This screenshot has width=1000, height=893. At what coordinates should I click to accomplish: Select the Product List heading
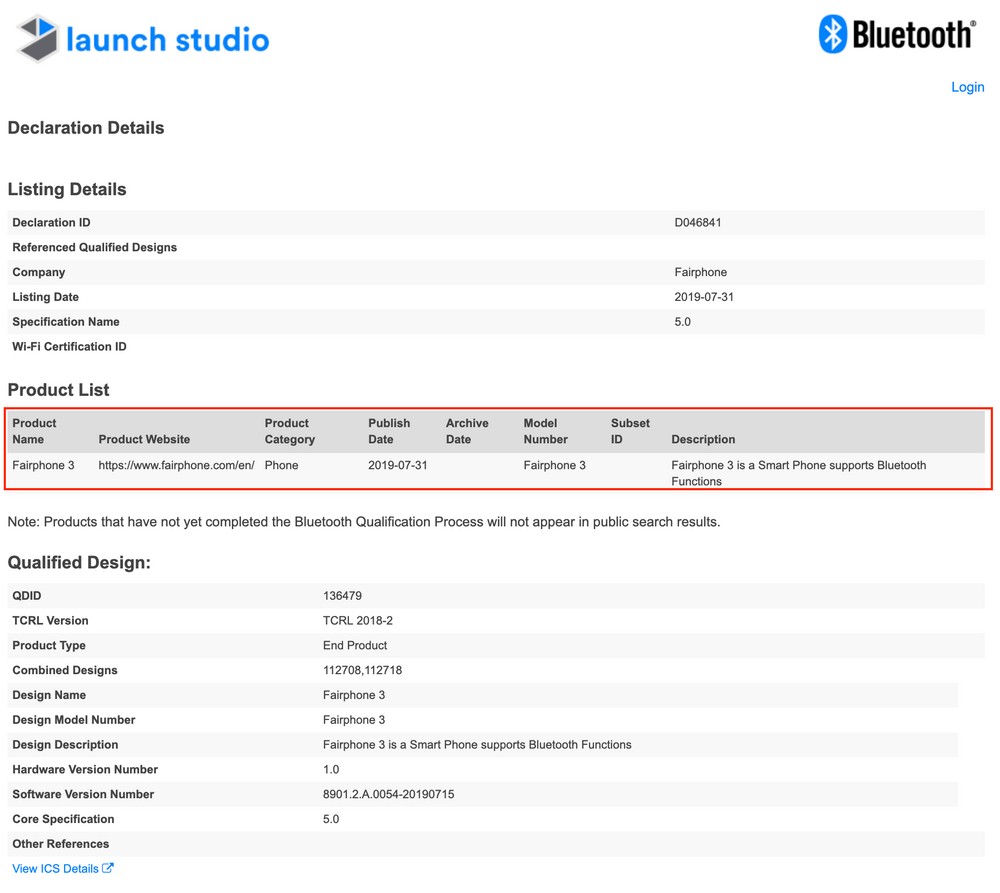click(59, 390)
